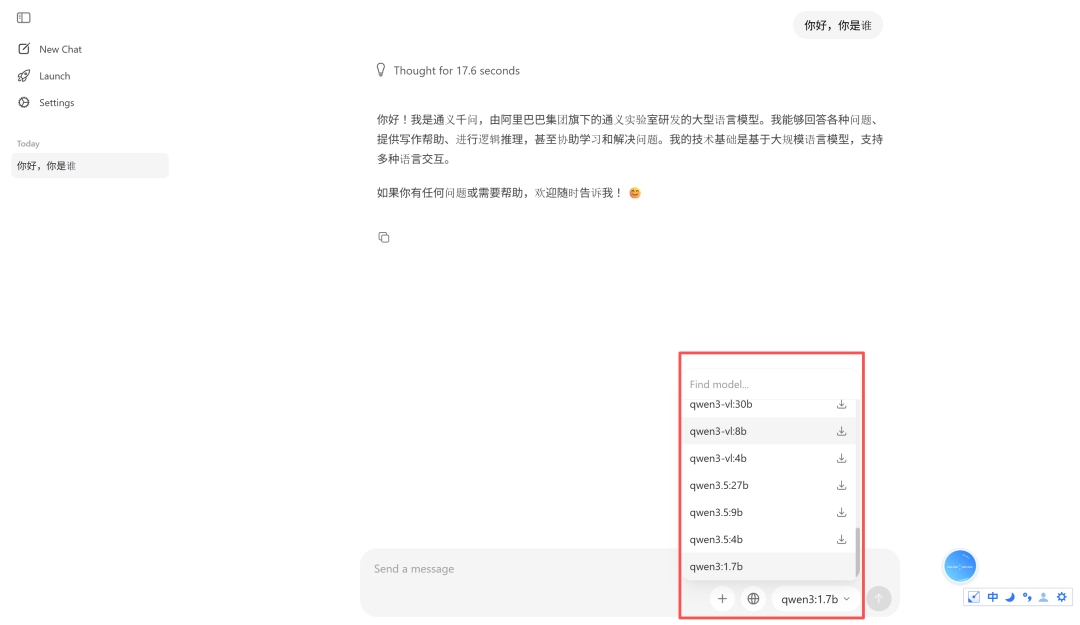Image resolution: width=1080 pixels, height=625 pixels.
Task: Open the attachment plus icon in chat box
Action: 722,598
